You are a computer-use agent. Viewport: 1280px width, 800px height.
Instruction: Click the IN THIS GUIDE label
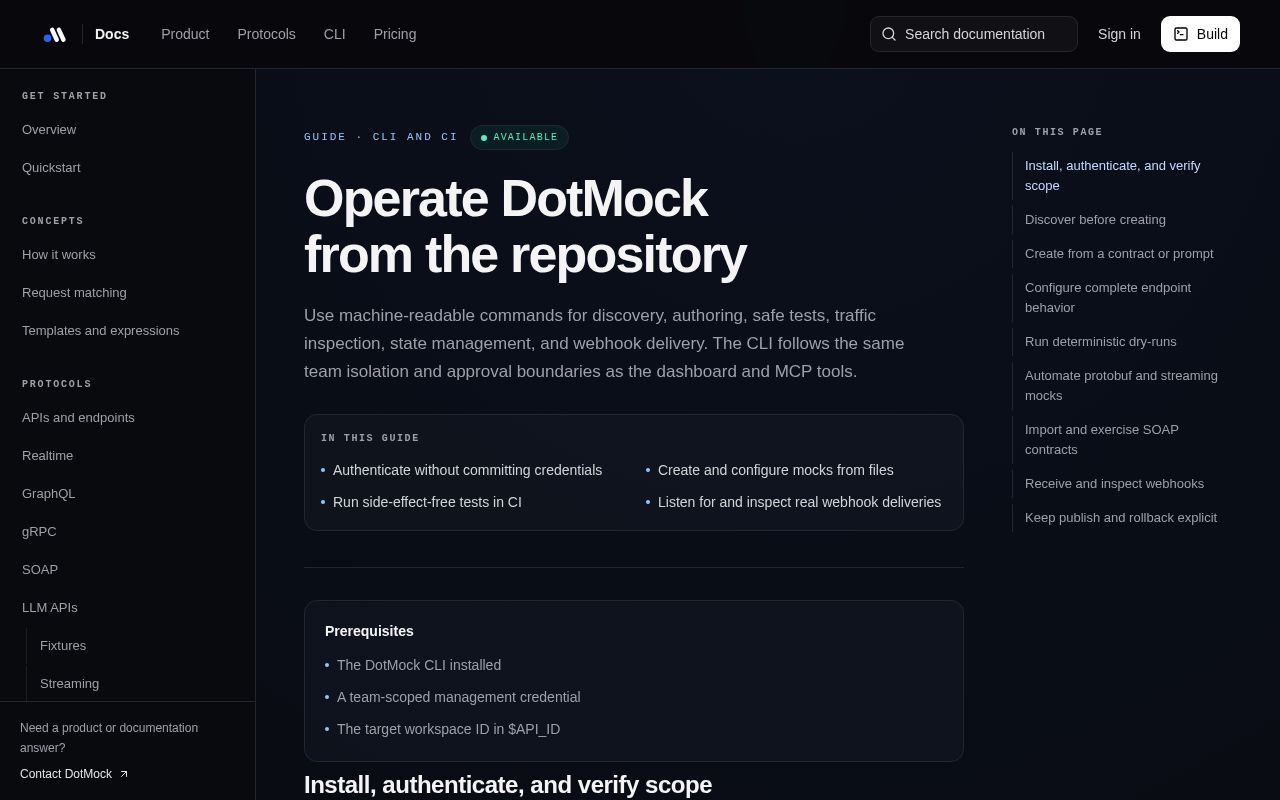370,438
